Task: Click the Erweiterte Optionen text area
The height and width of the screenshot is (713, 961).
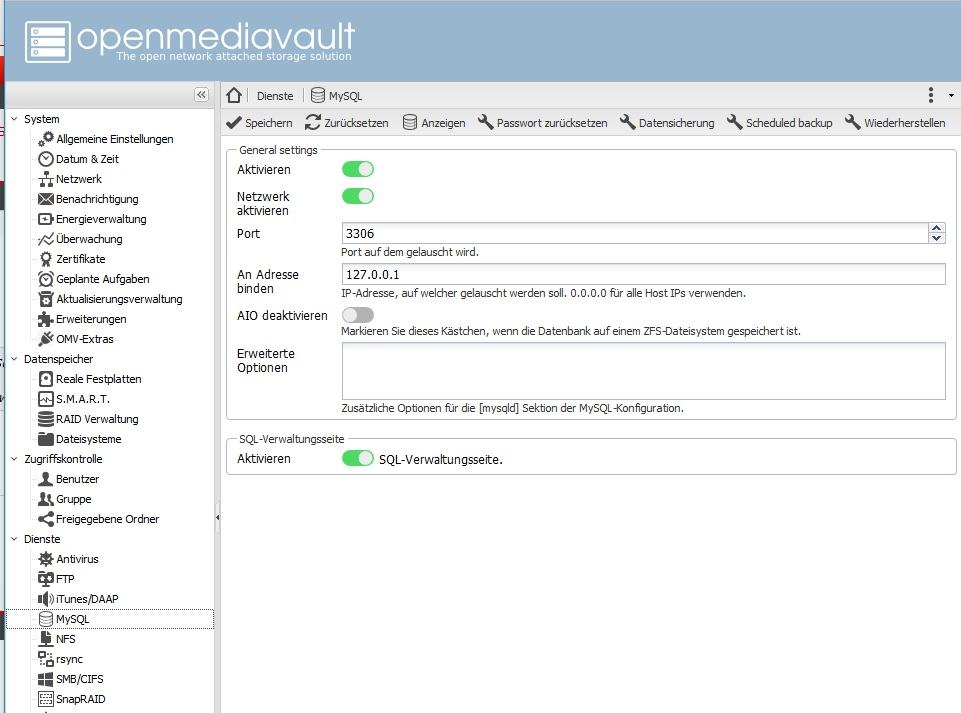Action: (x=644, y=371)
